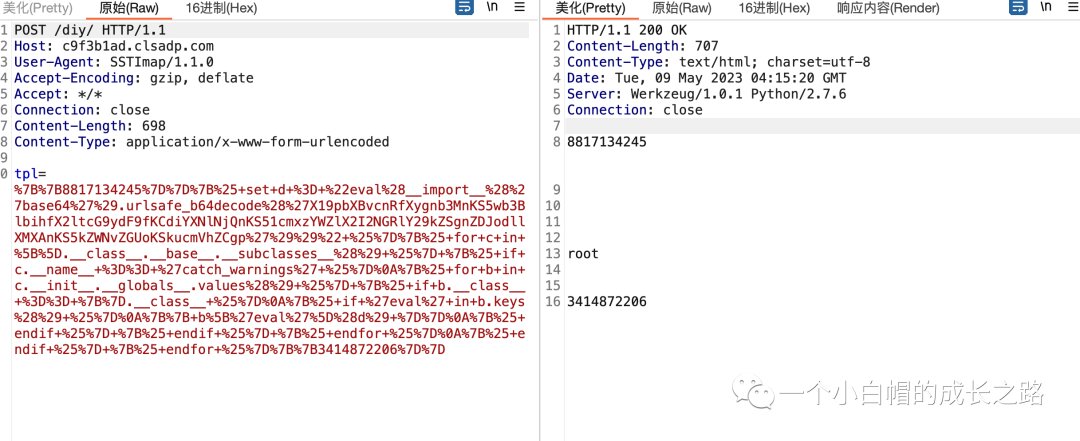Select request 原始(Raw) tab
Screen dimensions: 1080x441
click(129, 8)
